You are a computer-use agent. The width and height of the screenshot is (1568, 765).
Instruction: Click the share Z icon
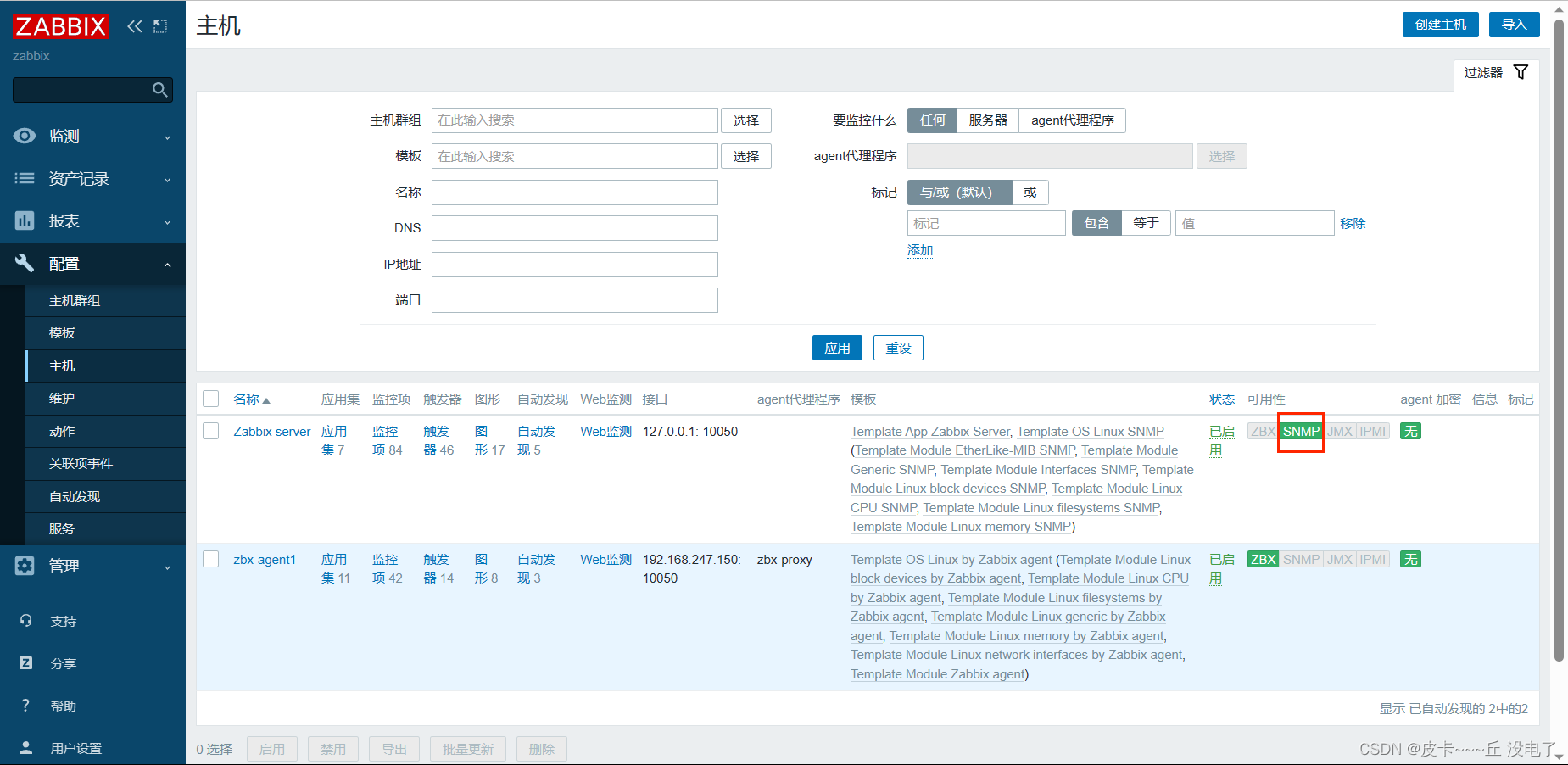tap(25, 663)
